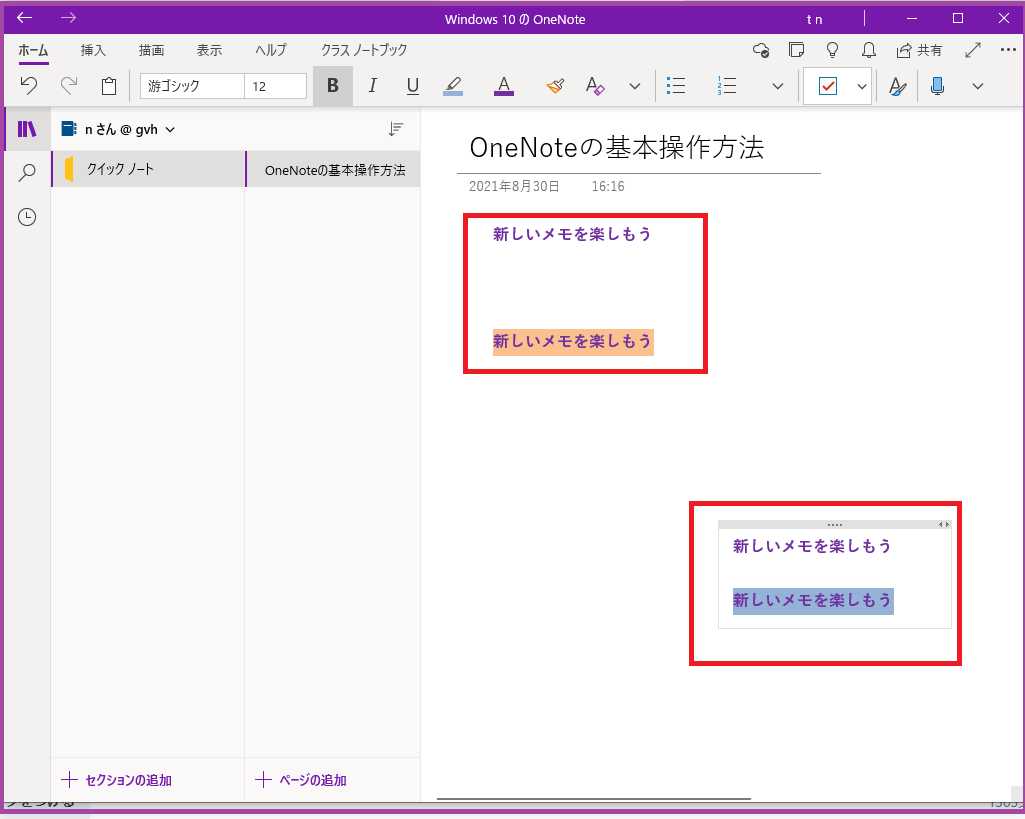Toggle italic formatting

click(372, 86)
